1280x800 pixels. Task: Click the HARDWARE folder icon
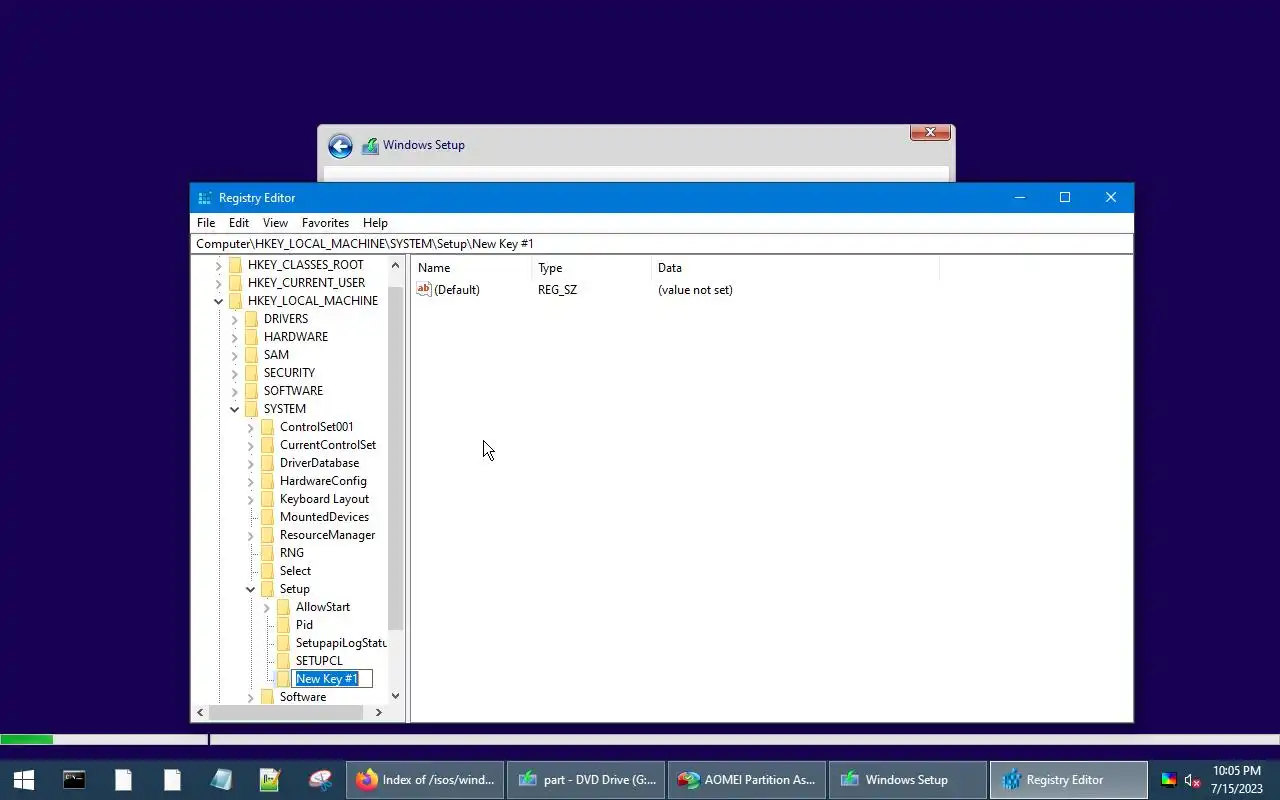point(252,337)
